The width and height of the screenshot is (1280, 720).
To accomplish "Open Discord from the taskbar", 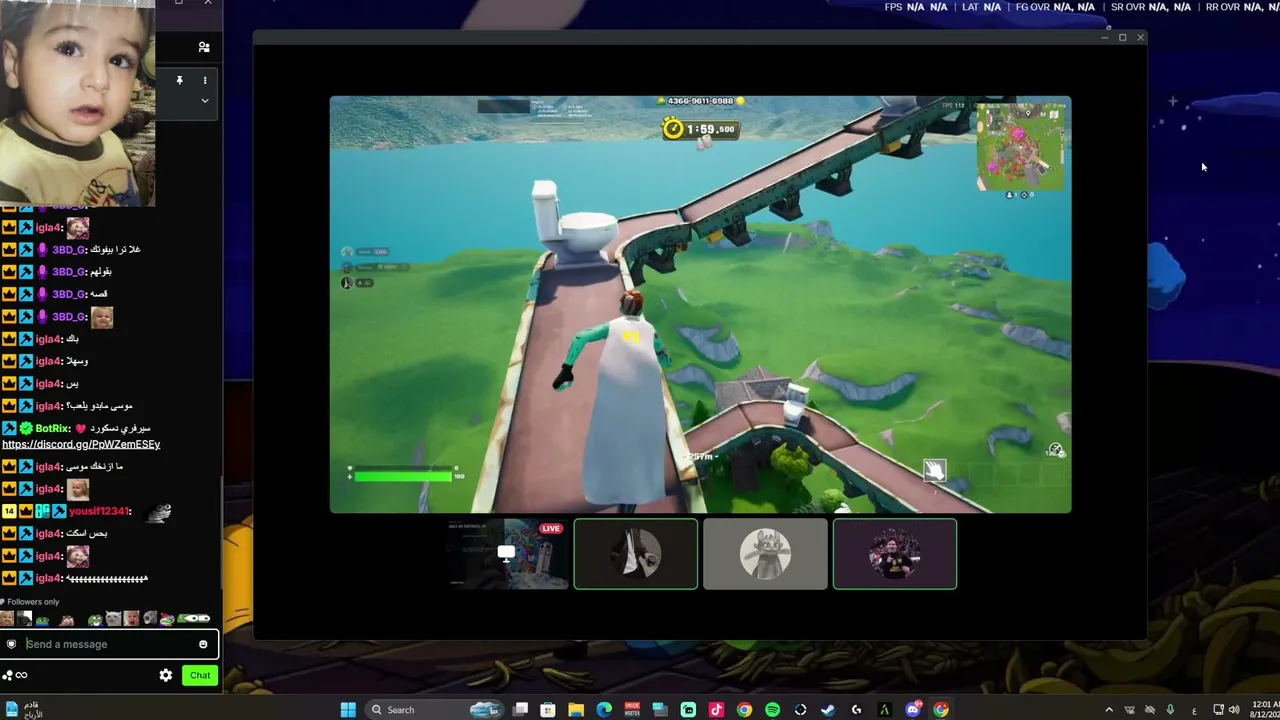I will pyautogui.click(x=913, y=710).
